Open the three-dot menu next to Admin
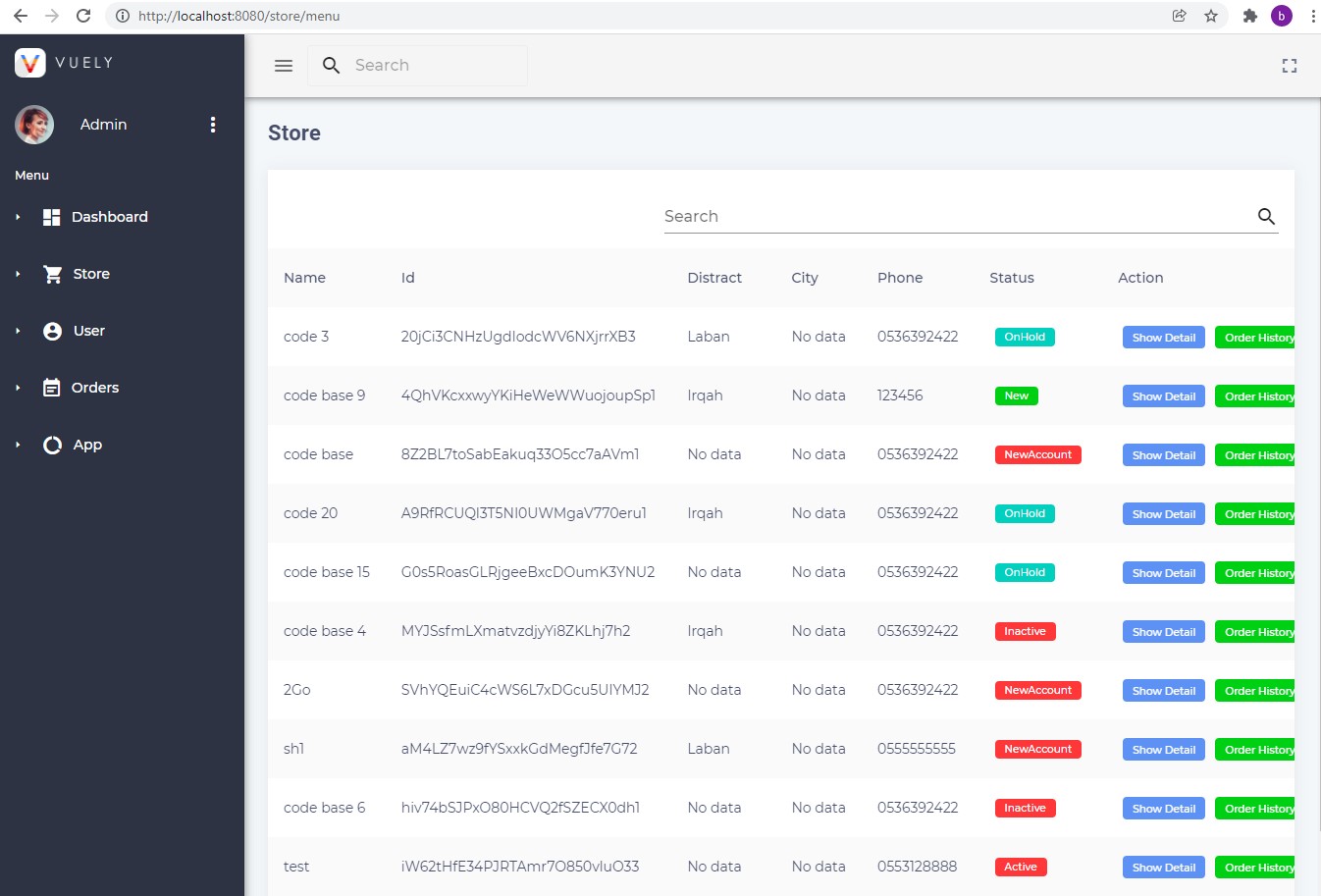This screenshot has height=896, width=1321. pos(213,125)
